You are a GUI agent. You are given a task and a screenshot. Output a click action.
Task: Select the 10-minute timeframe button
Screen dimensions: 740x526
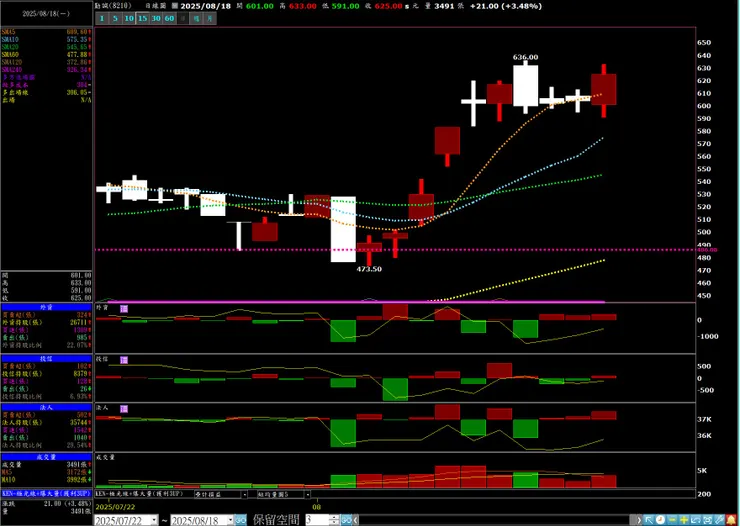pyautogui.click(x=129, y=18)
